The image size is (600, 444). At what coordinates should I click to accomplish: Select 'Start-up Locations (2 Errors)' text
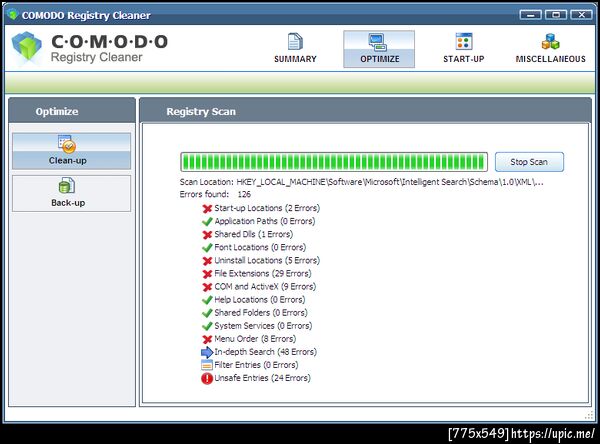267,208
